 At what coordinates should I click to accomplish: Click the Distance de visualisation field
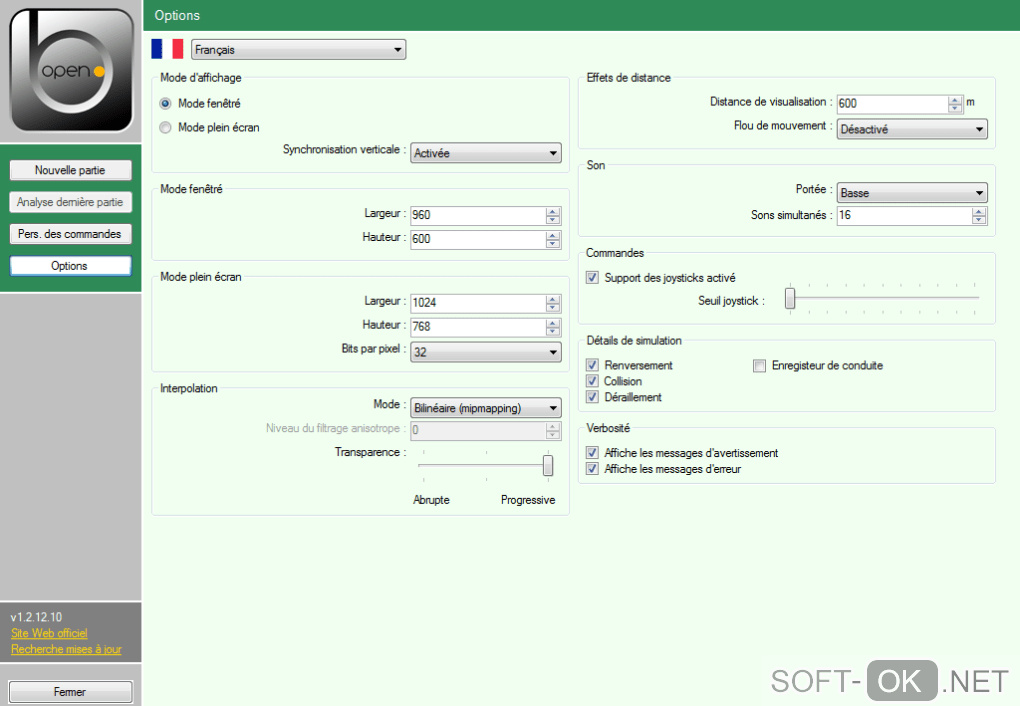point(891,103)
